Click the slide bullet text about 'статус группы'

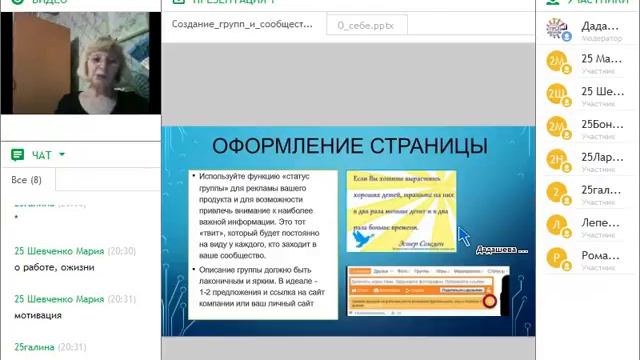(x=260, y=216)
